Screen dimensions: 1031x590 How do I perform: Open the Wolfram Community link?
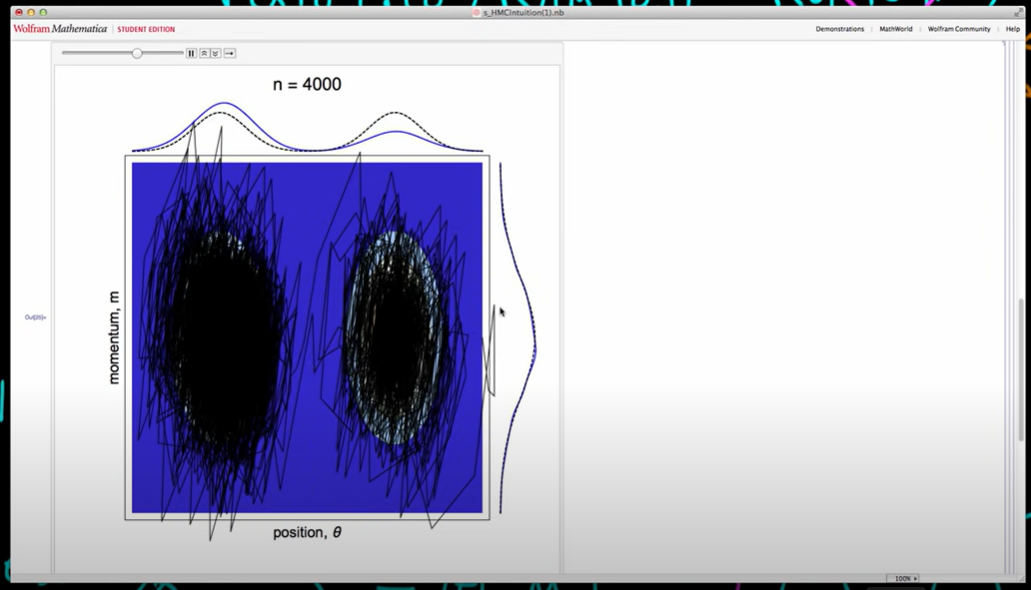point(959,29)
